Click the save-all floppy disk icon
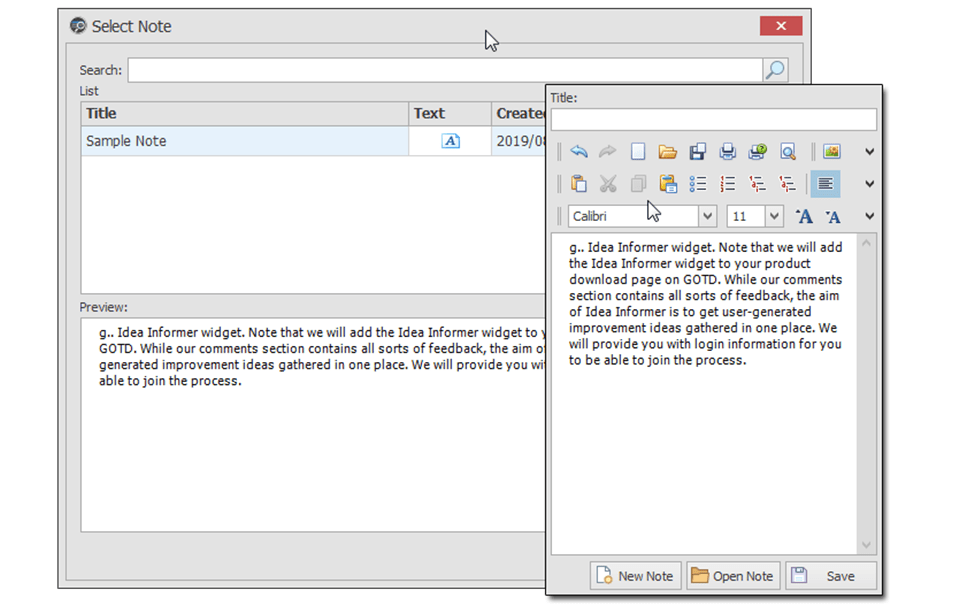Viewport: 972px width, 605px height. point(697,151)
